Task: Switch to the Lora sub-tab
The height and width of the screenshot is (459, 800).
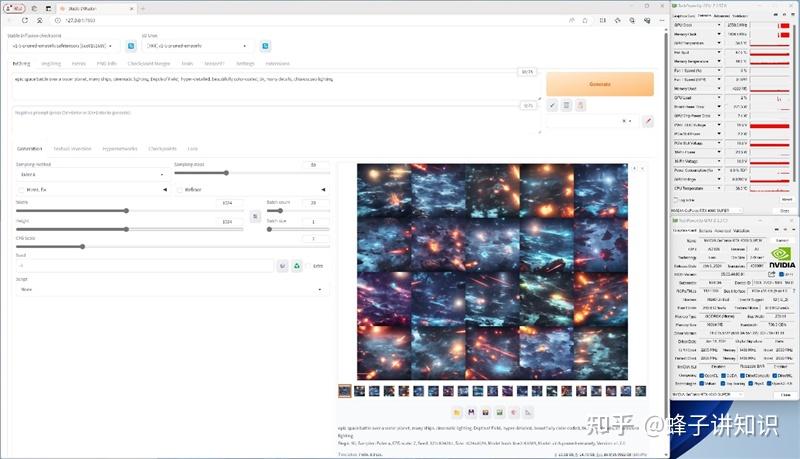Action: (192, 149)
